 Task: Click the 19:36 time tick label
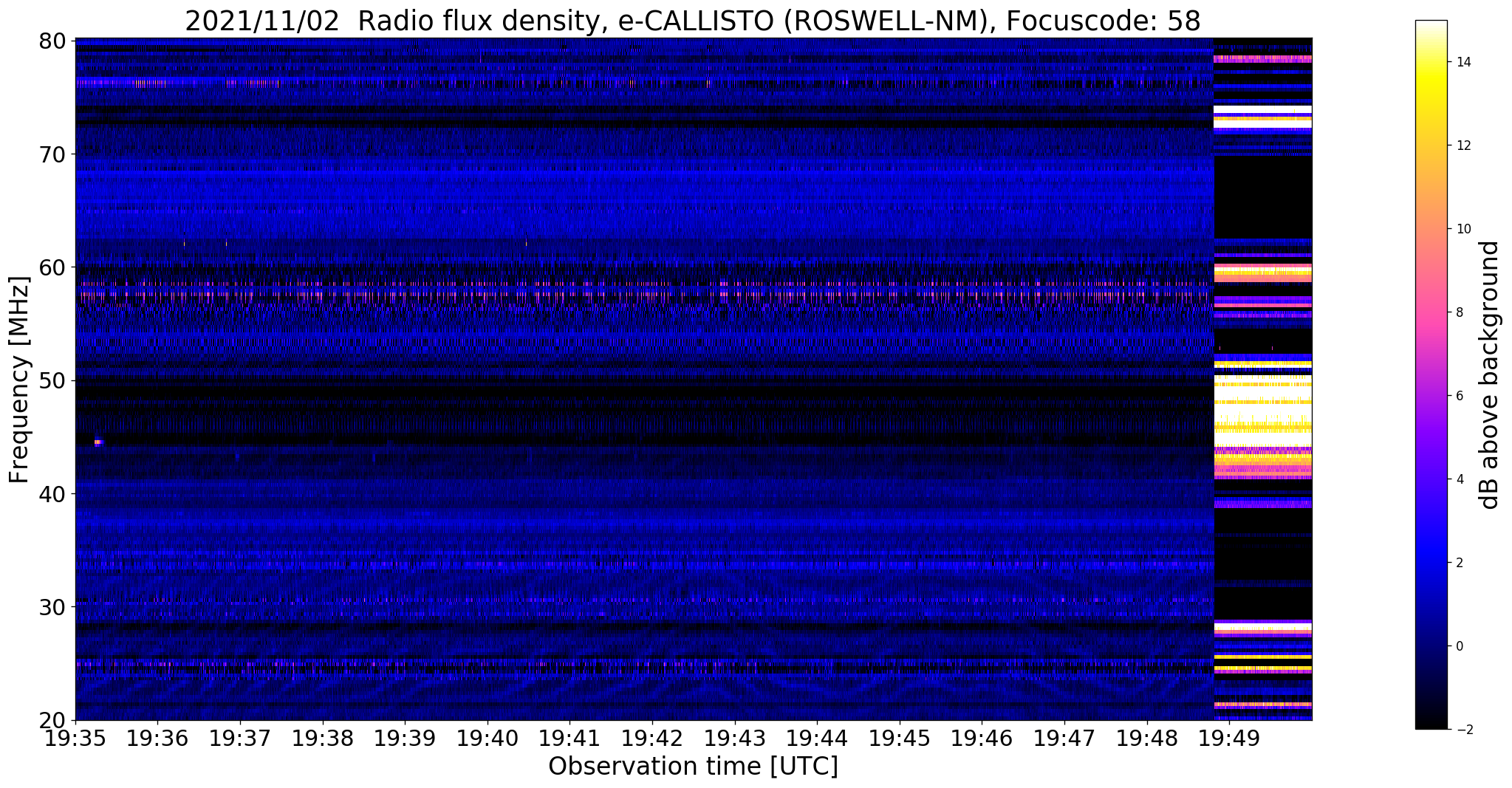tap(157, 739)
